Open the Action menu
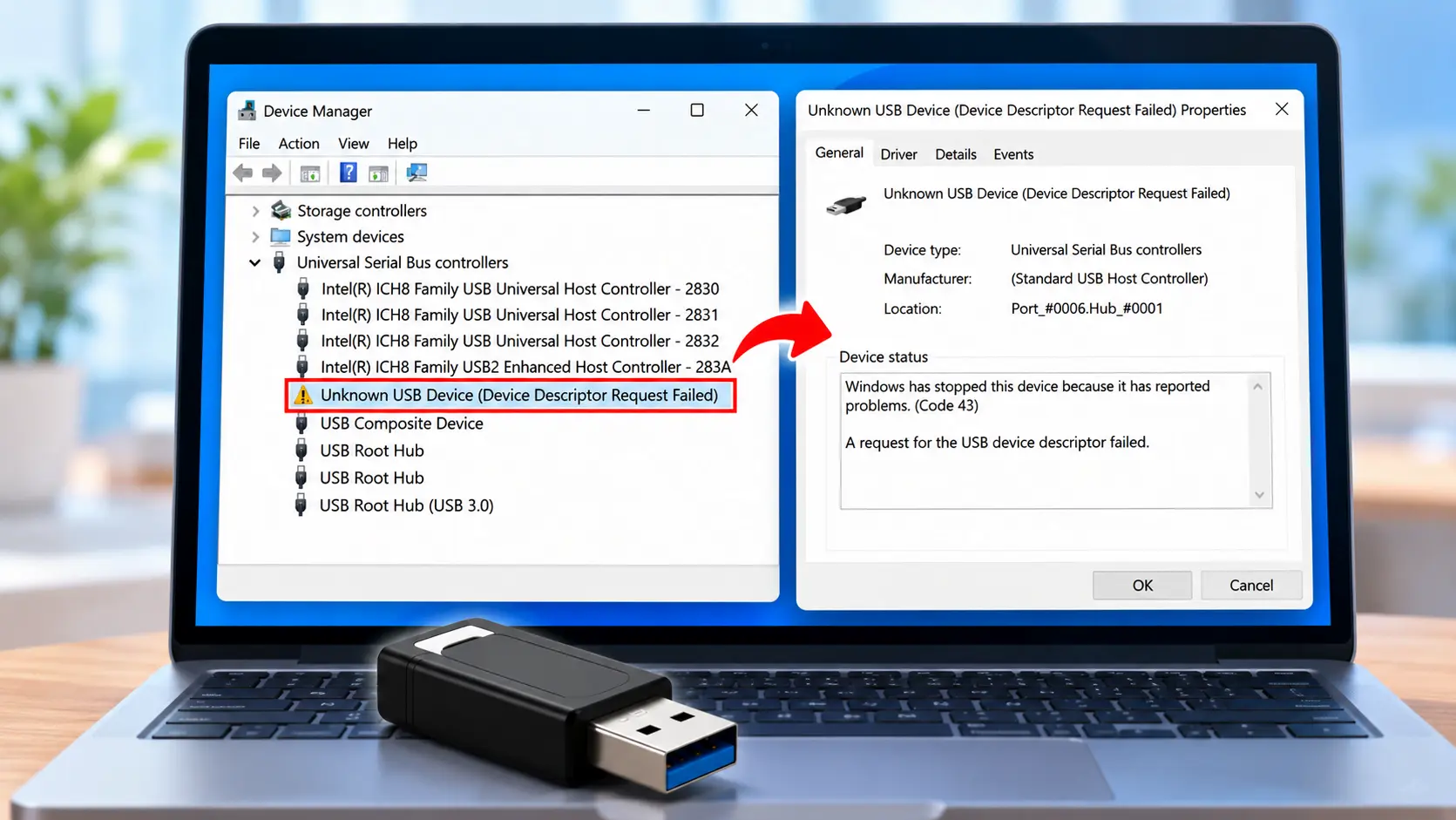Viewport: 1456px width, 820px height. click(299, 144)
